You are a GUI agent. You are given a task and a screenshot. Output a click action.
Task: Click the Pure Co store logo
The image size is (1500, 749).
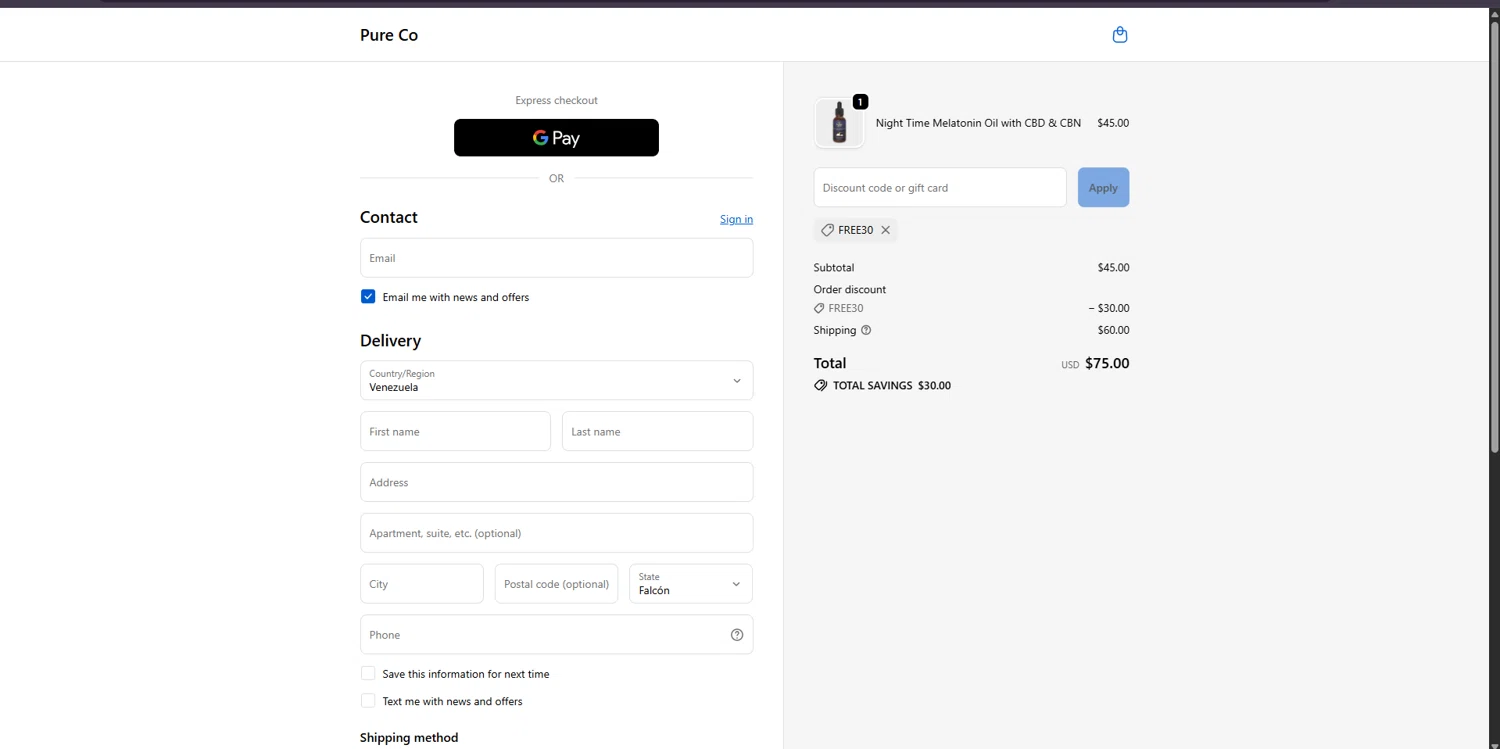coord(389,35)
